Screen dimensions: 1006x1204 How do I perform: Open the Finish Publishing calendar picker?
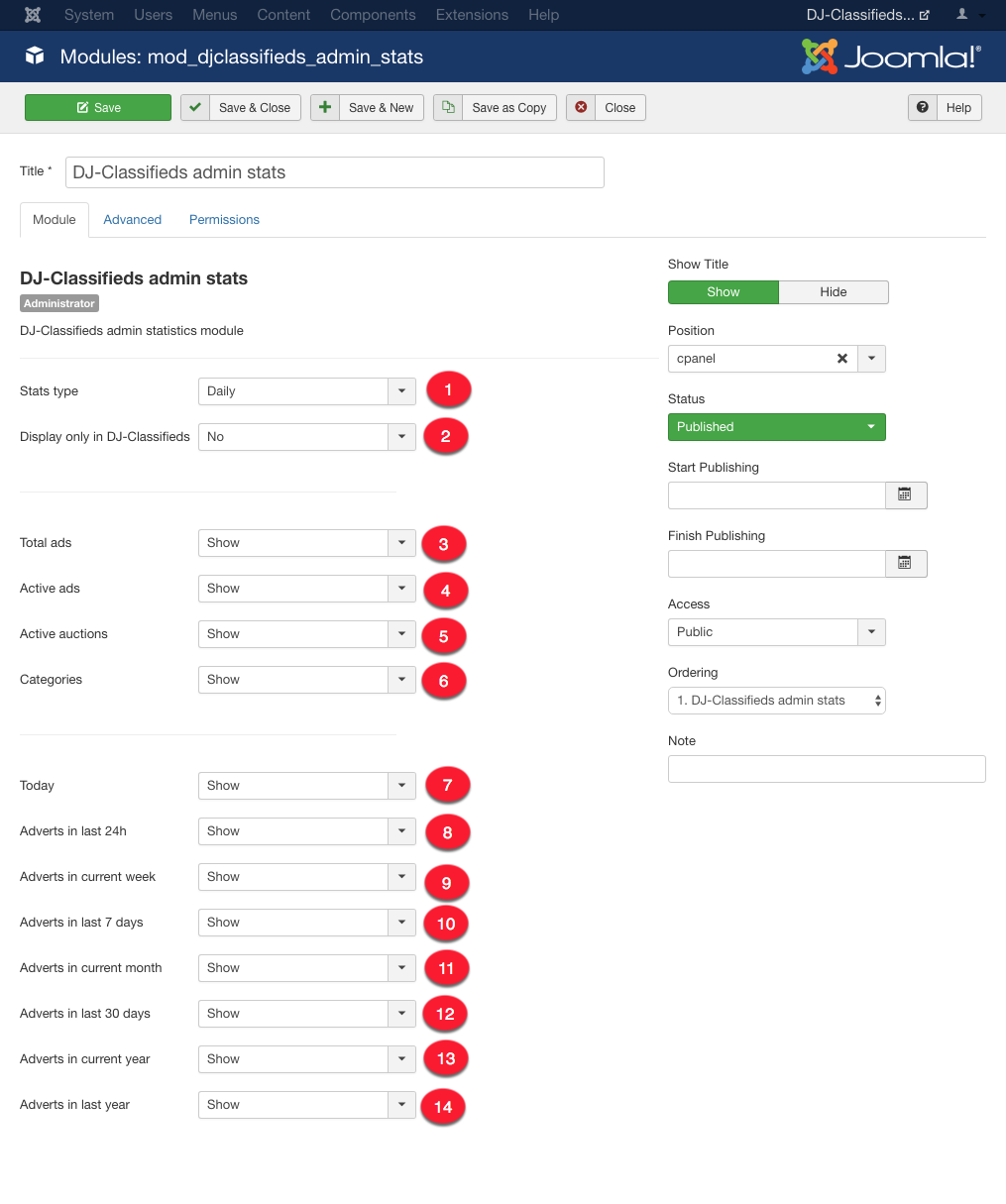tap(905, 563)
